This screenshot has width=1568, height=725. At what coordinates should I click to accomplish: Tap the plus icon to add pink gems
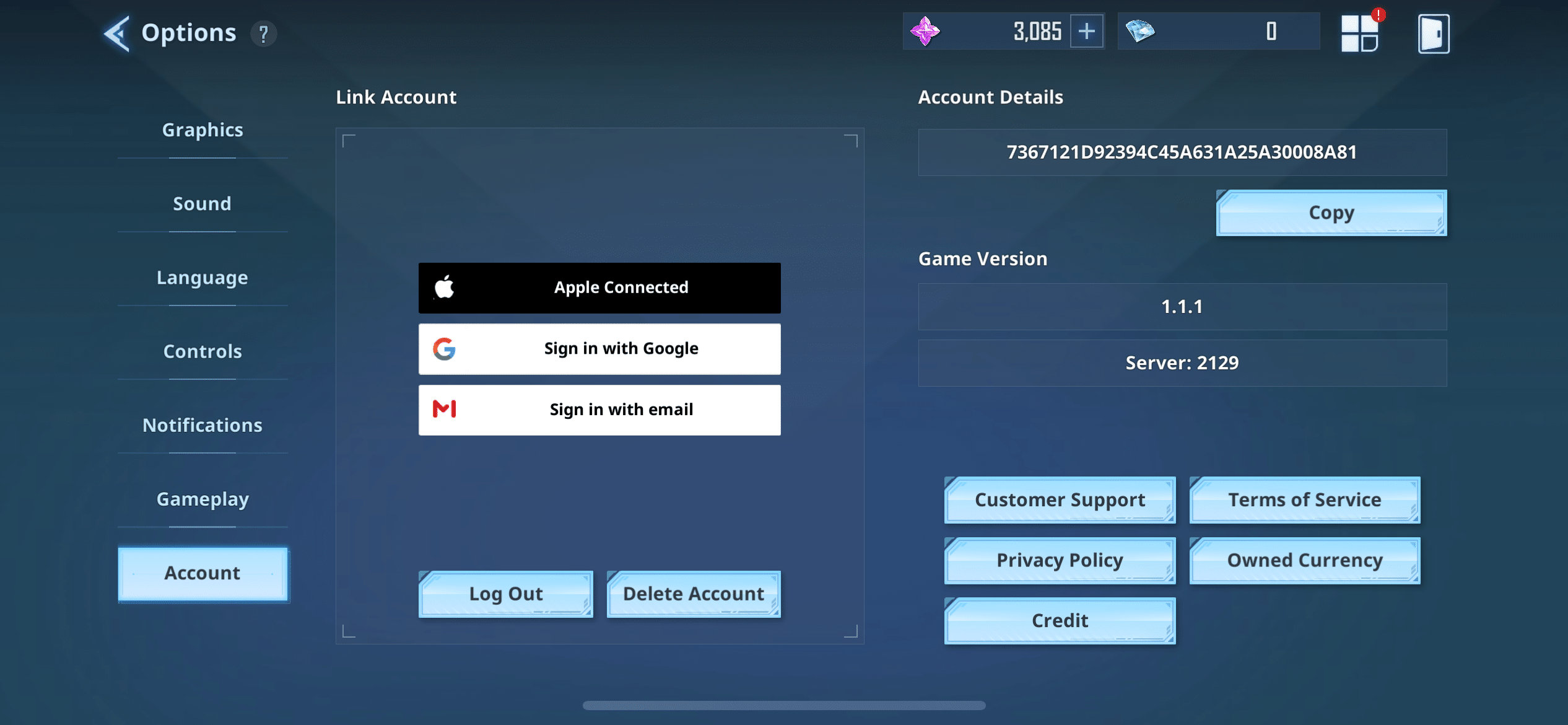coord(1087,32)
